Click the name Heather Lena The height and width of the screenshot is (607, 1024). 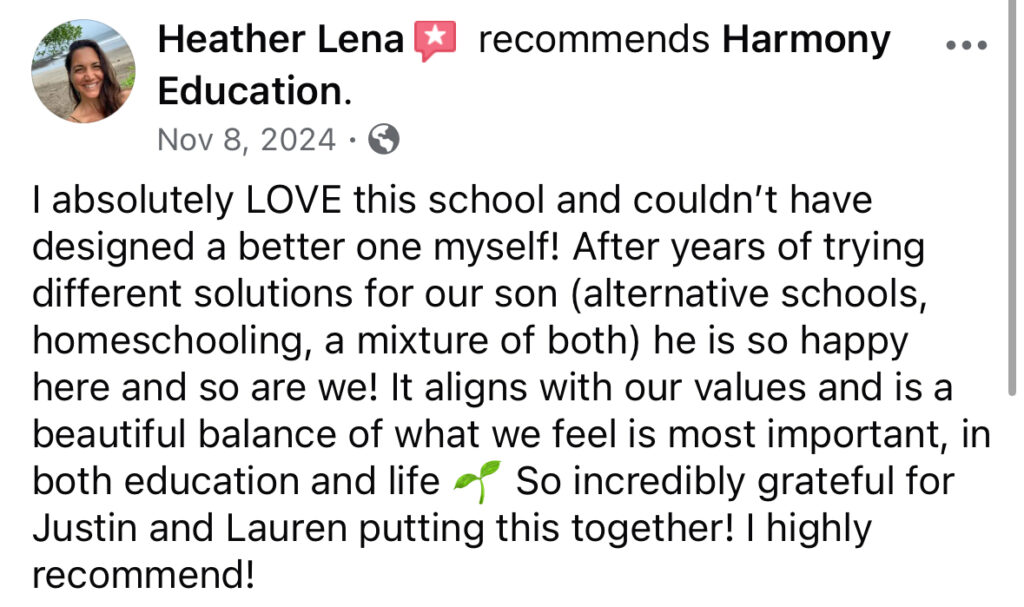[280, 40]
